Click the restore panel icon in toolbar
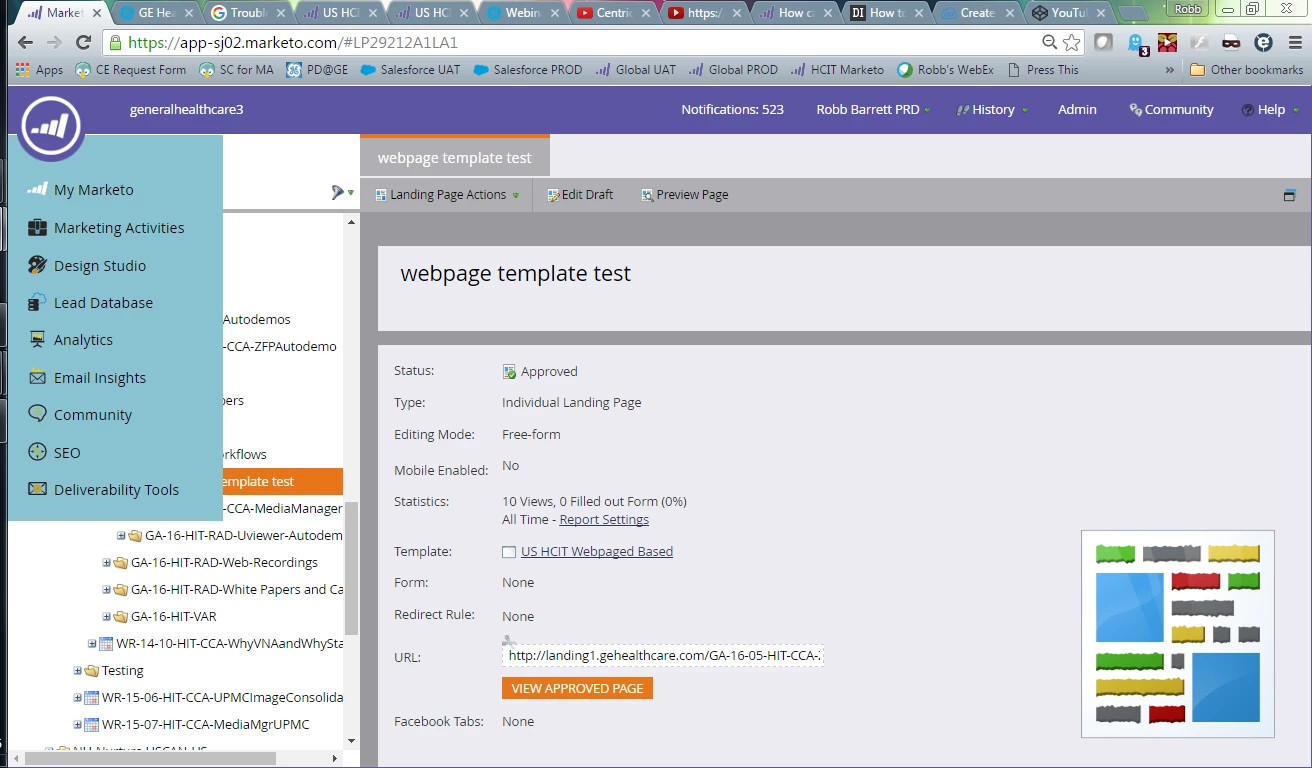This screenshot has height=768, width=1312. click(1290, 195)
